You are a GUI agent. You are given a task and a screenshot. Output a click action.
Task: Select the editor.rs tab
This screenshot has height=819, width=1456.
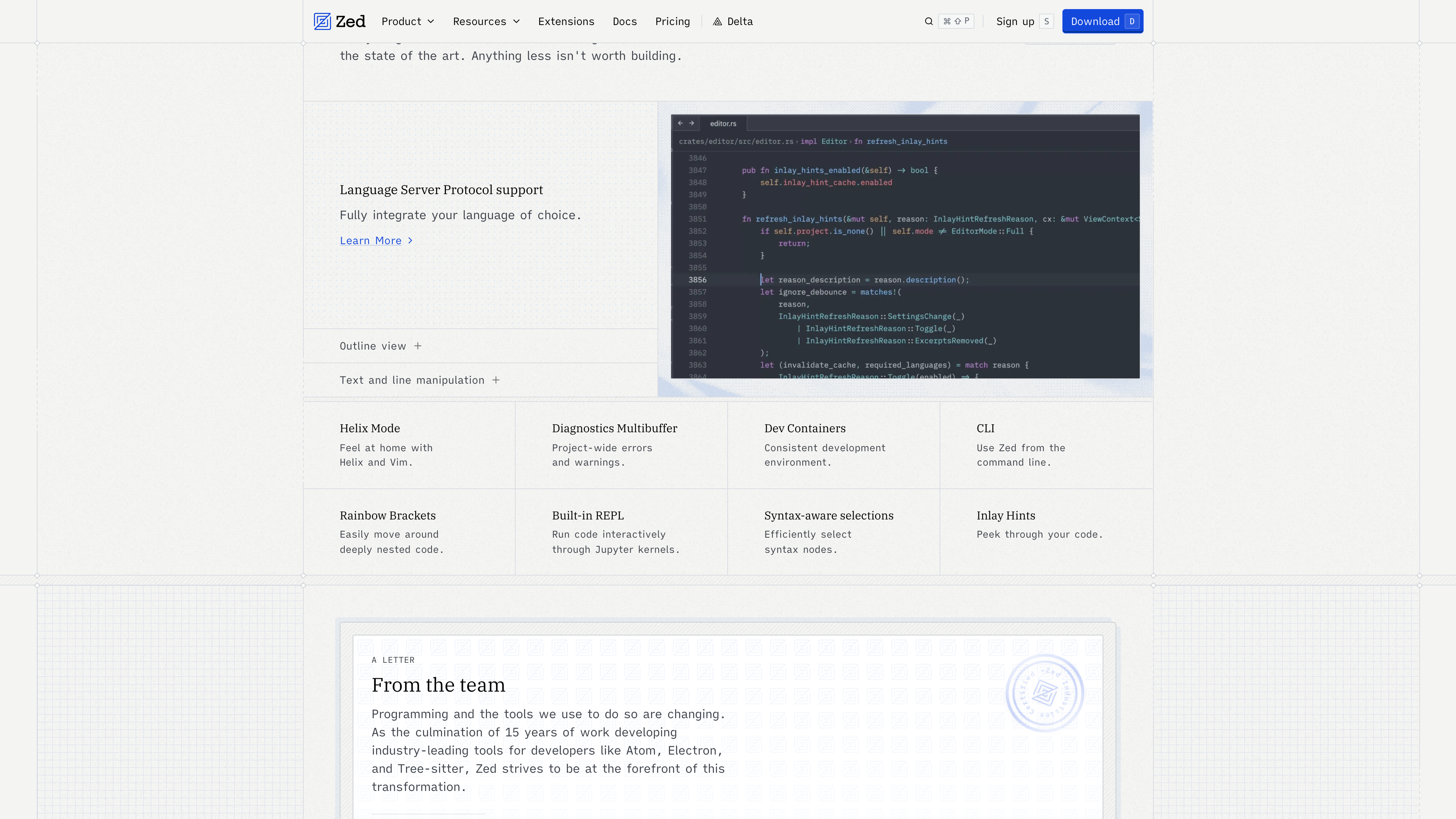click(723, 123)
